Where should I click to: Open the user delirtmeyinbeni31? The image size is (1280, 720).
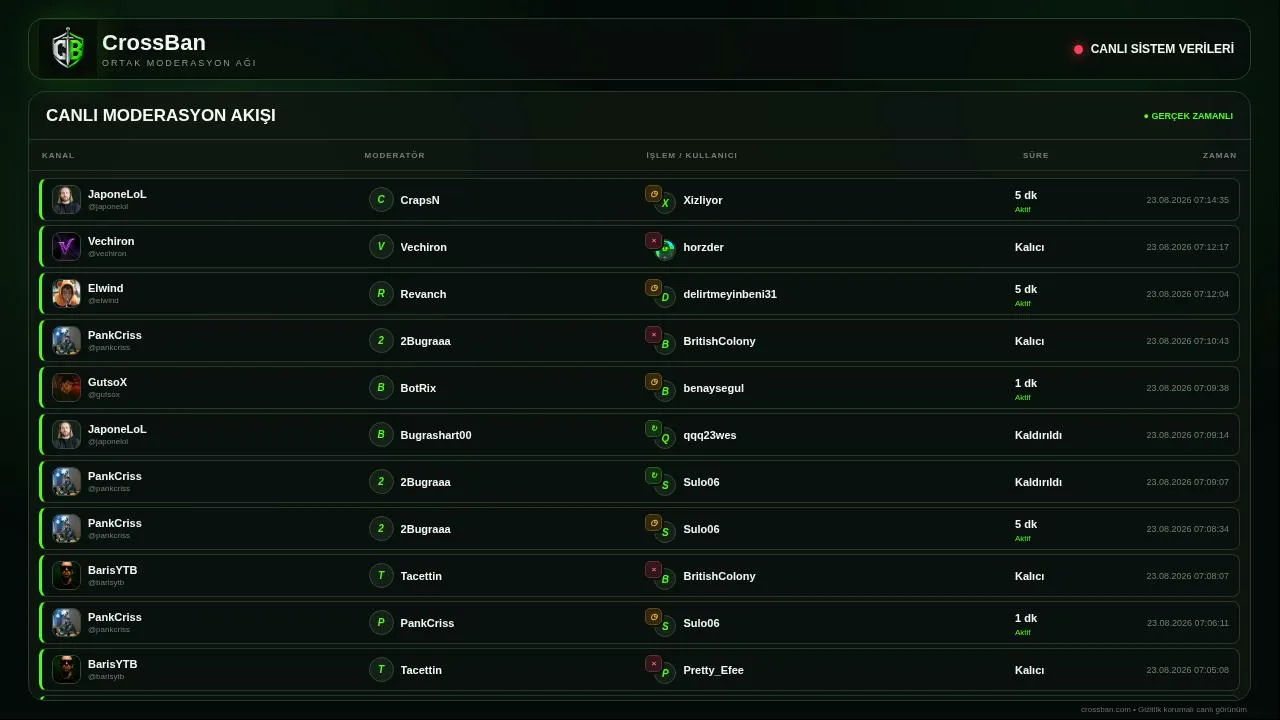pyautogui.click(x=730, y=294)
